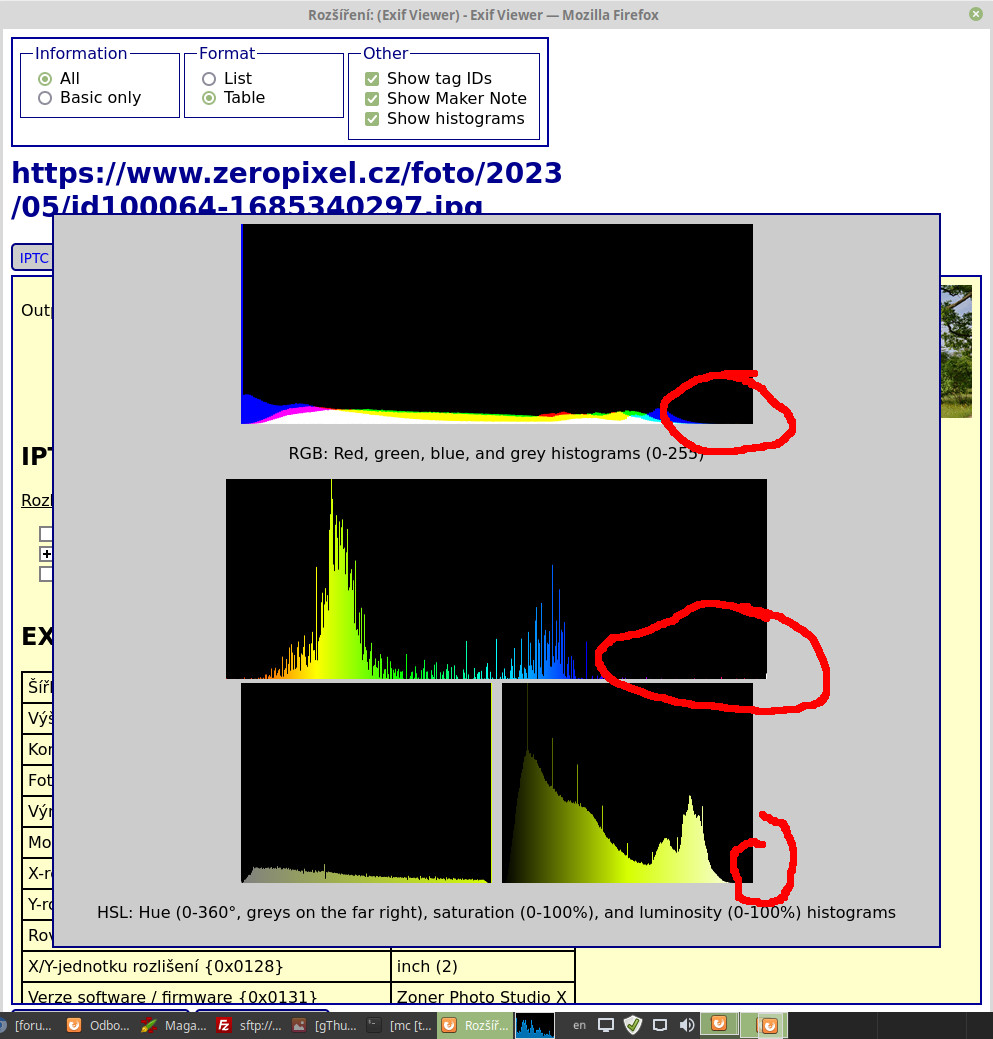Viewport: 993px width, 1039px height.
Task: Disable the 'Show histograms' checkbox
Action: 372,119
